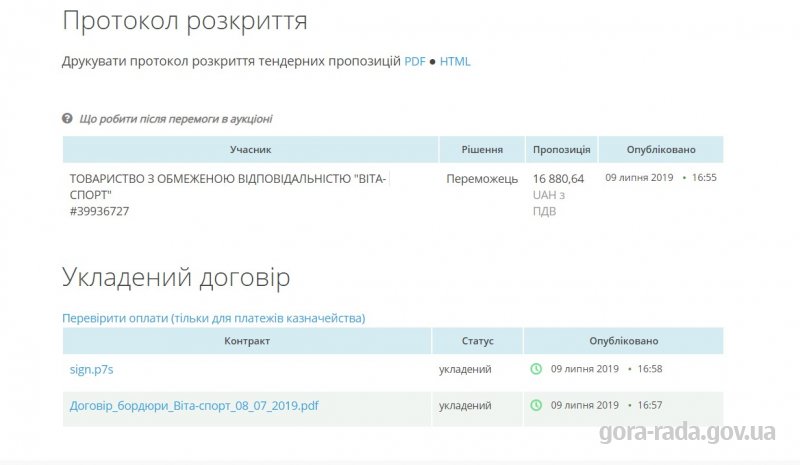The width and height of the screenshot is (800, 465).
Task: Click the timestamp 16:57 in Договір_бордюри row
Action: [x=649, y=405]
